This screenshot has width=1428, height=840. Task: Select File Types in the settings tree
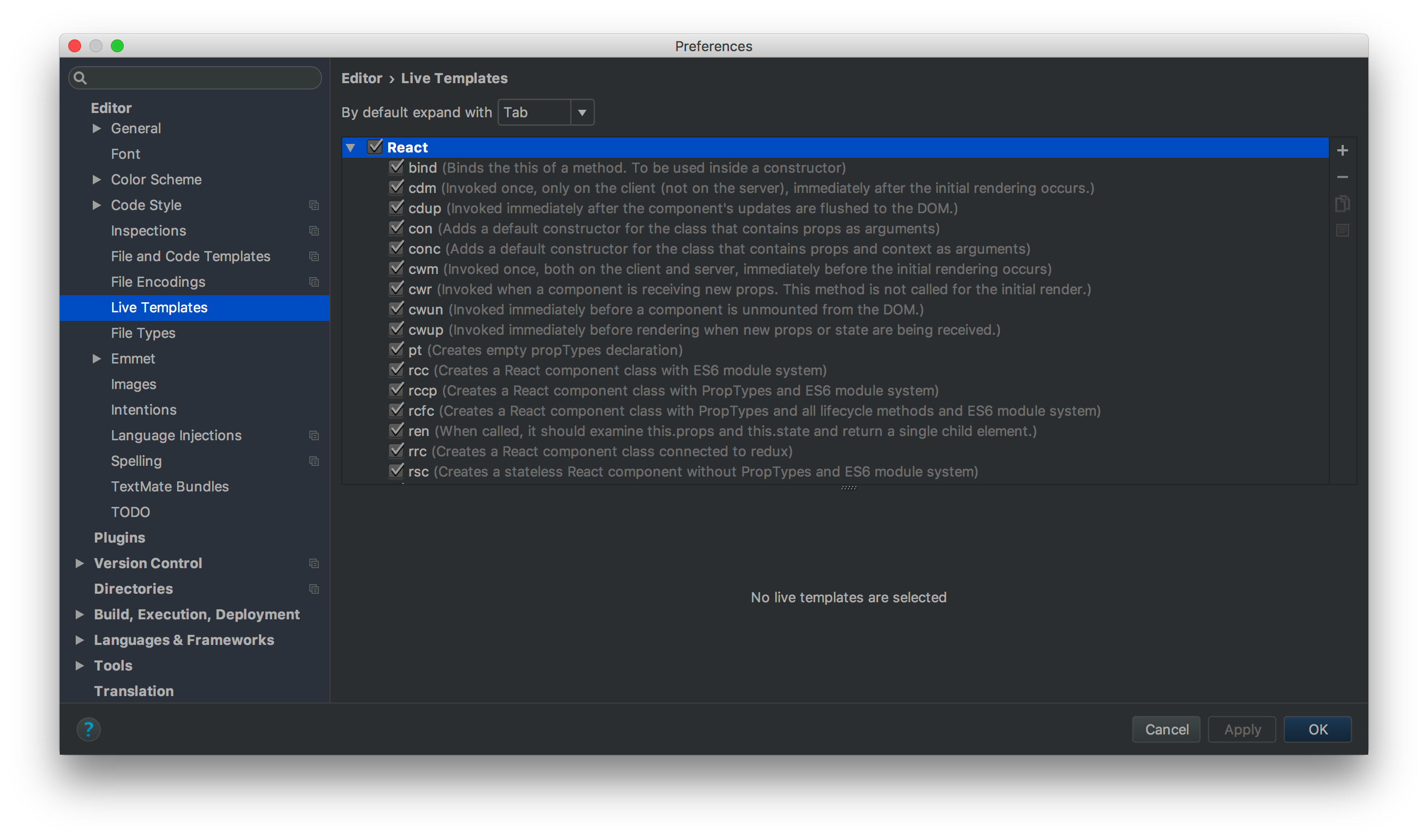pyautogui.click(x=143, y=333)
